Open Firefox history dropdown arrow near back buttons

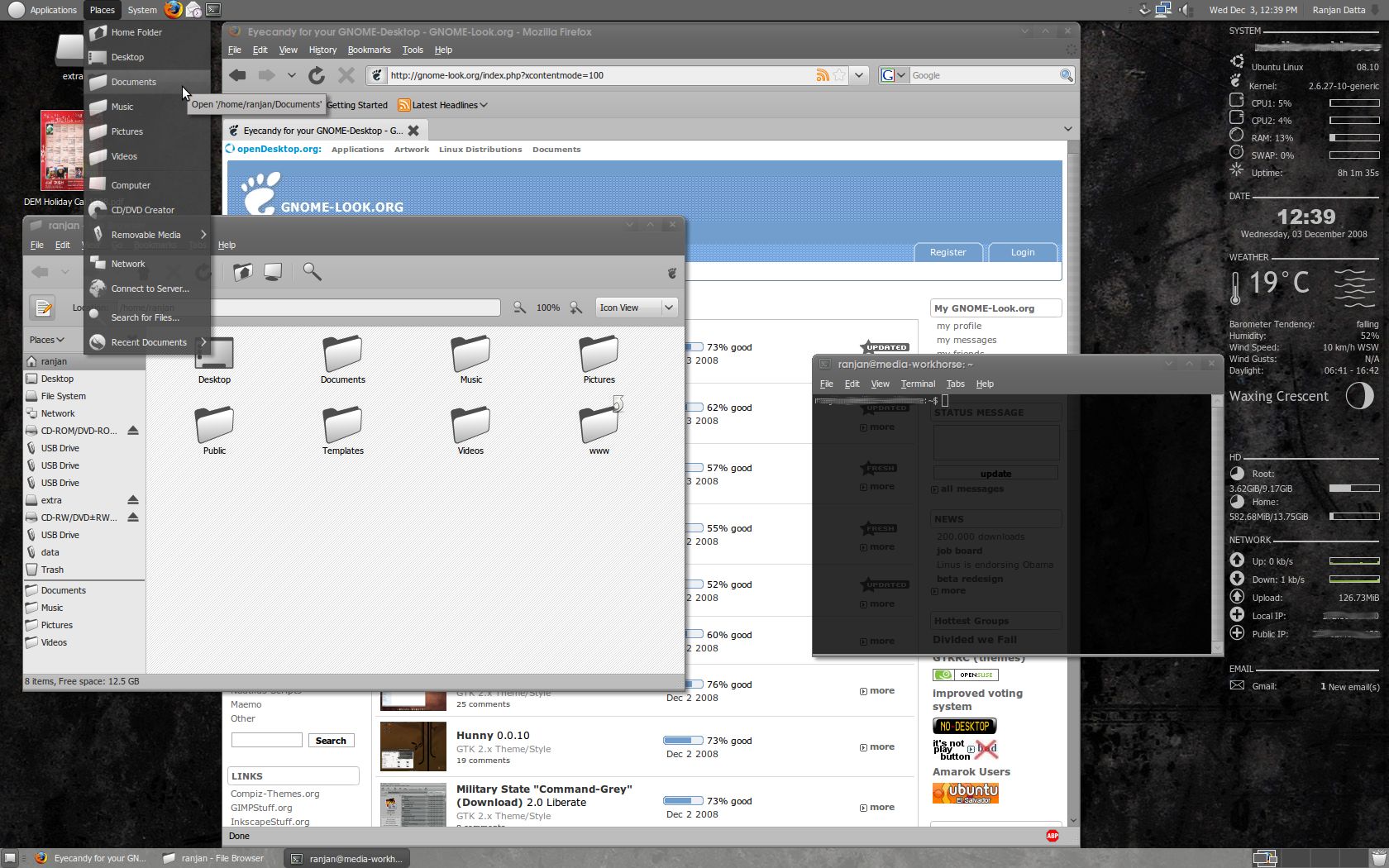[x=292, y=75]
